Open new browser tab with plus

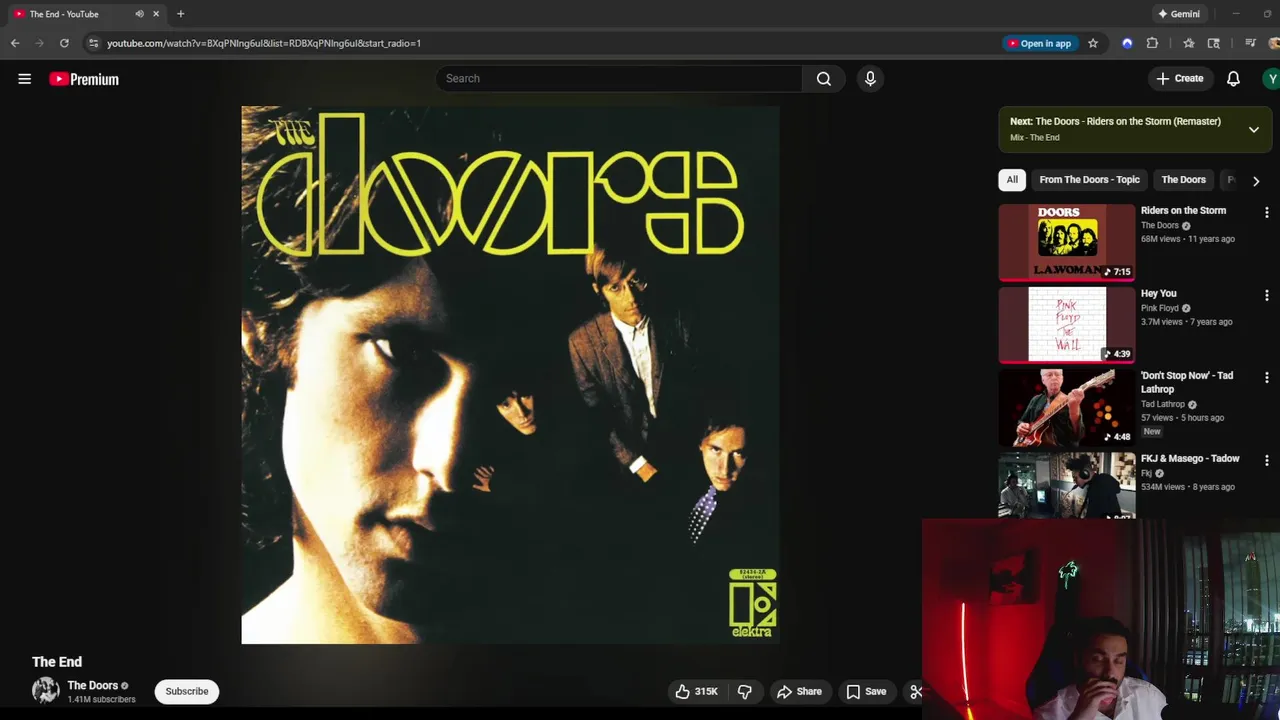coord(180,14)
